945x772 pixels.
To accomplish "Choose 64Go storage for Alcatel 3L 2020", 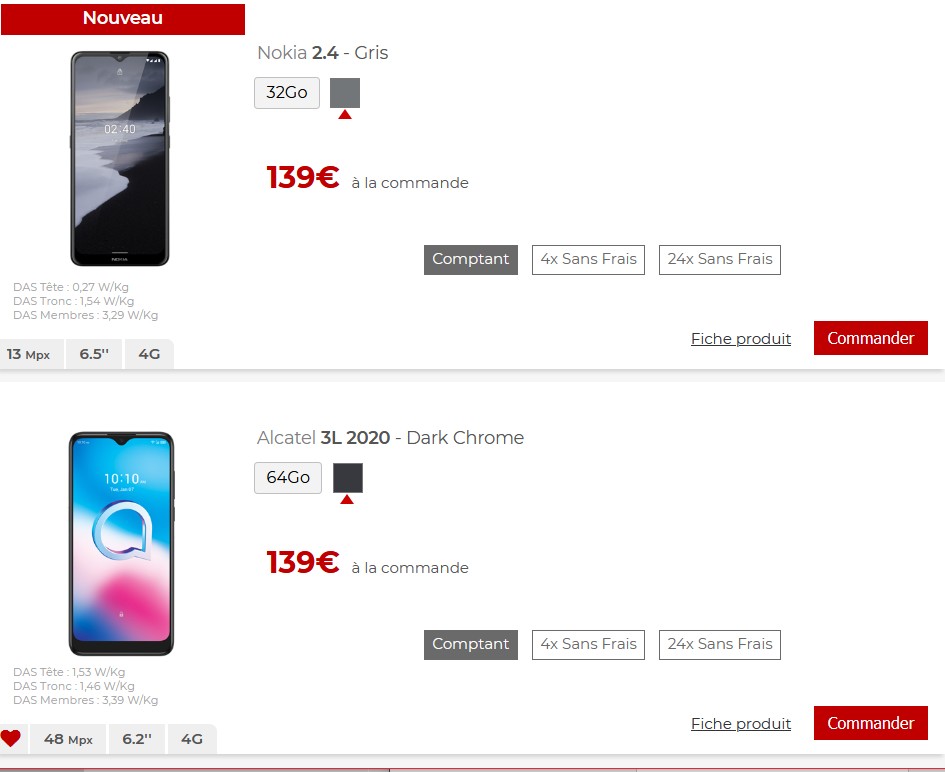I will (x=288, y=478).
